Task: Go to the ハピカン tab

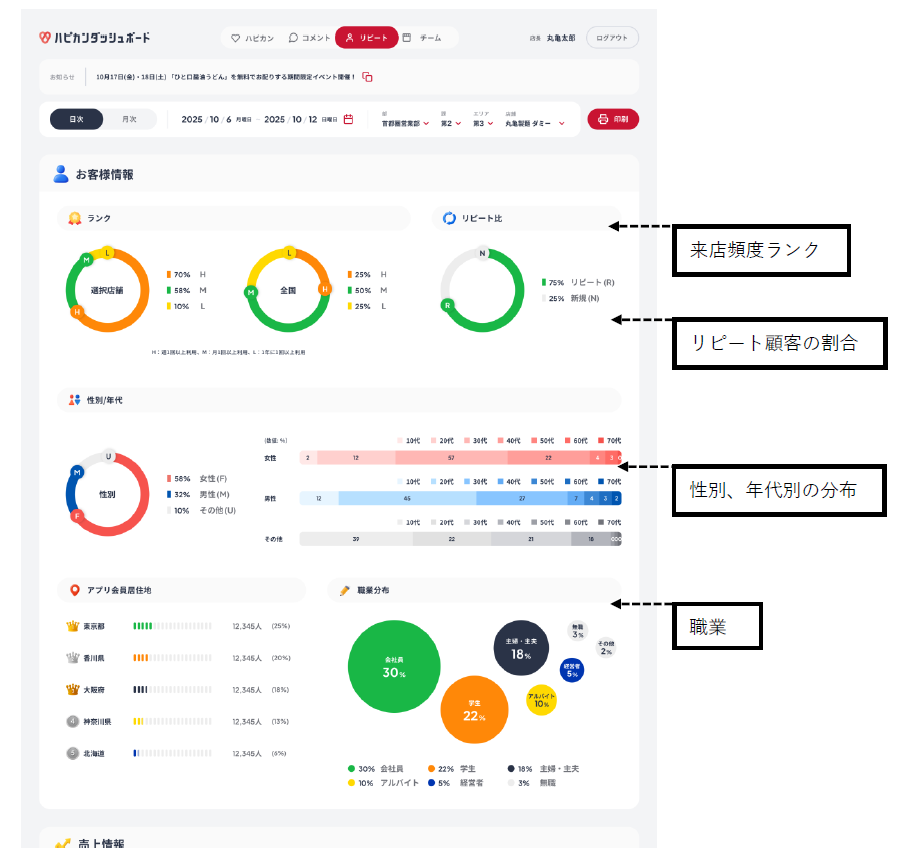Action: coord(252,38)
